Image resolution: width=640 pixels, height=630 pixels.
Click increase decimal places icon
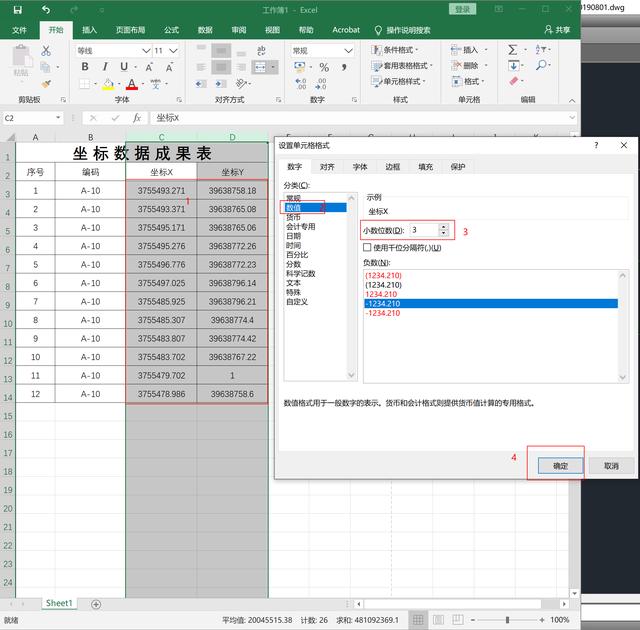301,84
